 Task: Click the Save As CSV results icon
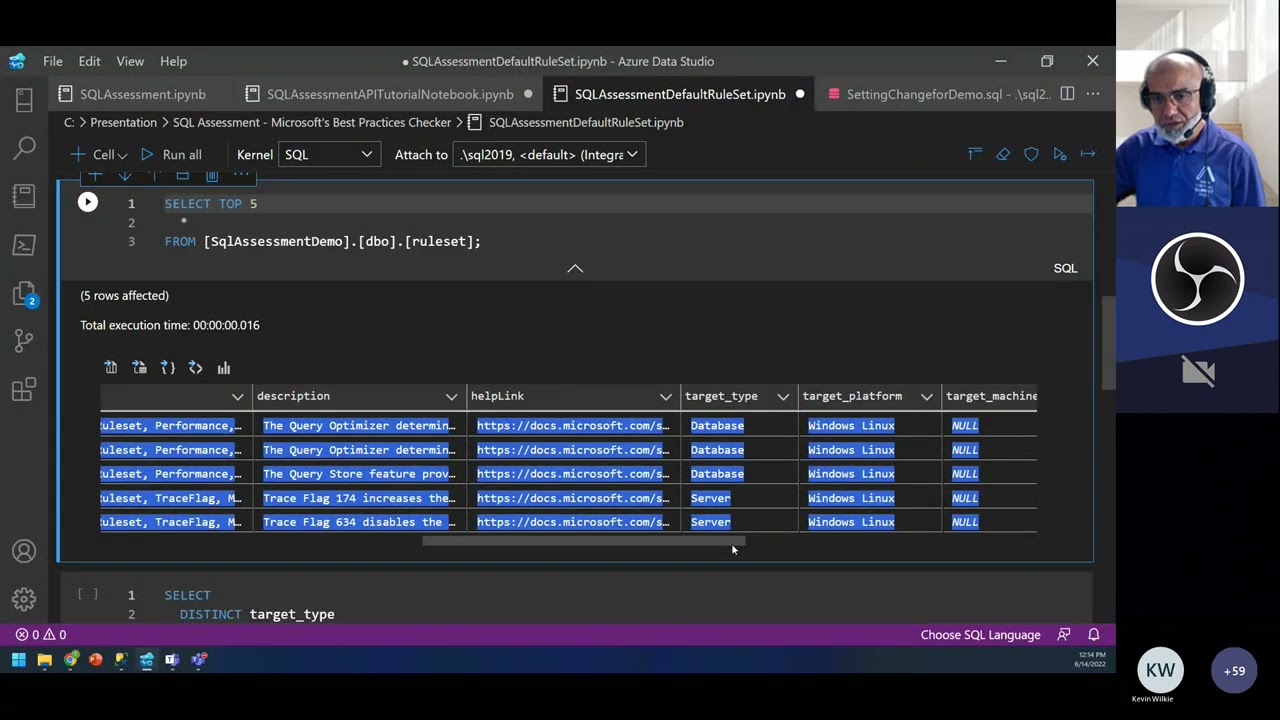coord(111,368)
